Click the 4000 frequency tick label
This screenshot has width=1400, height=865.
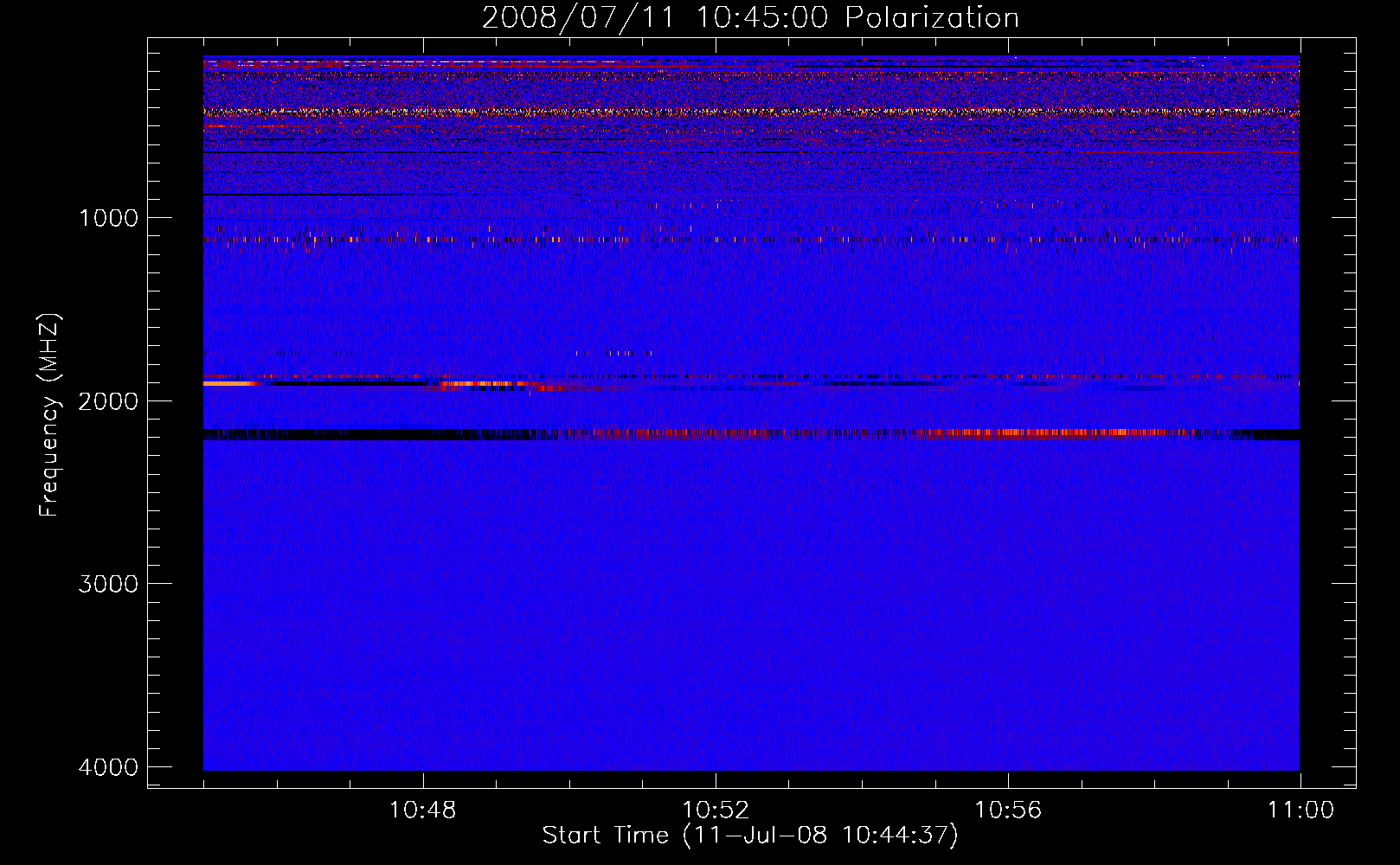point(108,767)
